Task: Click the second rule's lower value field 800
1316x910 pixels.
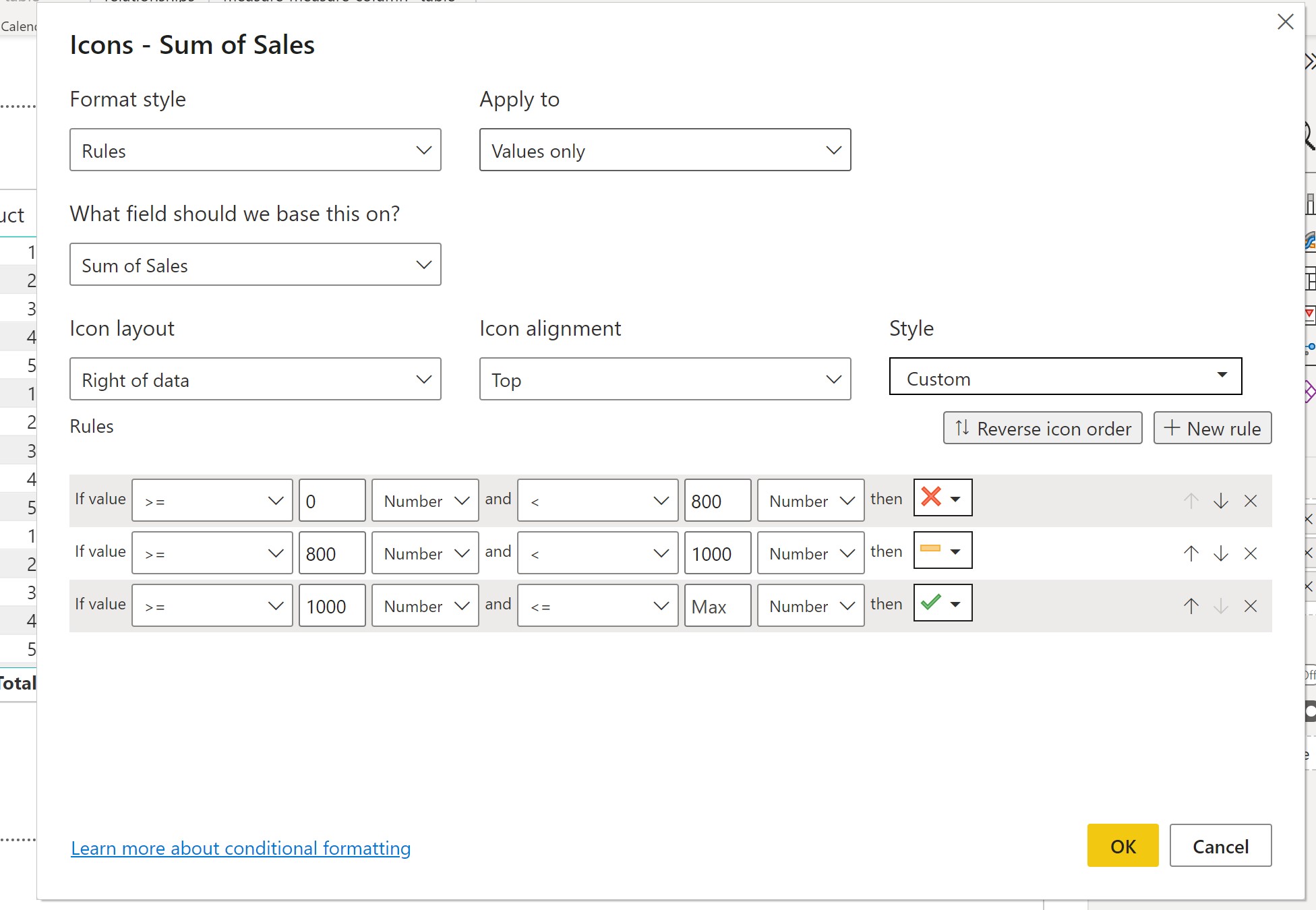Action: coord(332,553)
